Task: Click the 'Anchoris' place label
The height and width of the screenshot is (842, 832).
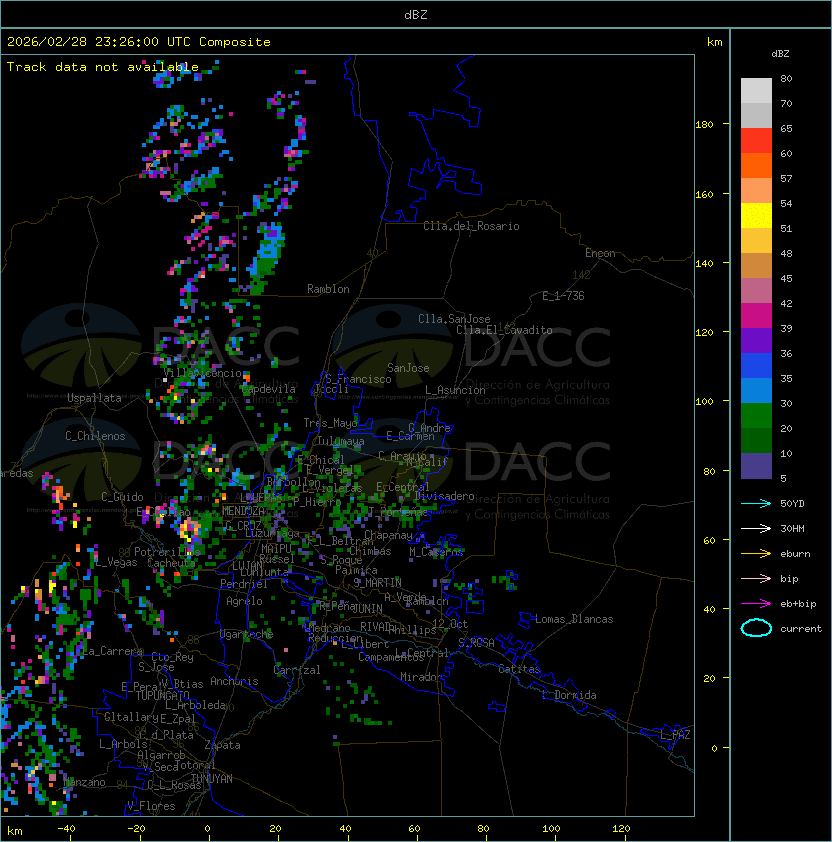Action: (234, 681)
